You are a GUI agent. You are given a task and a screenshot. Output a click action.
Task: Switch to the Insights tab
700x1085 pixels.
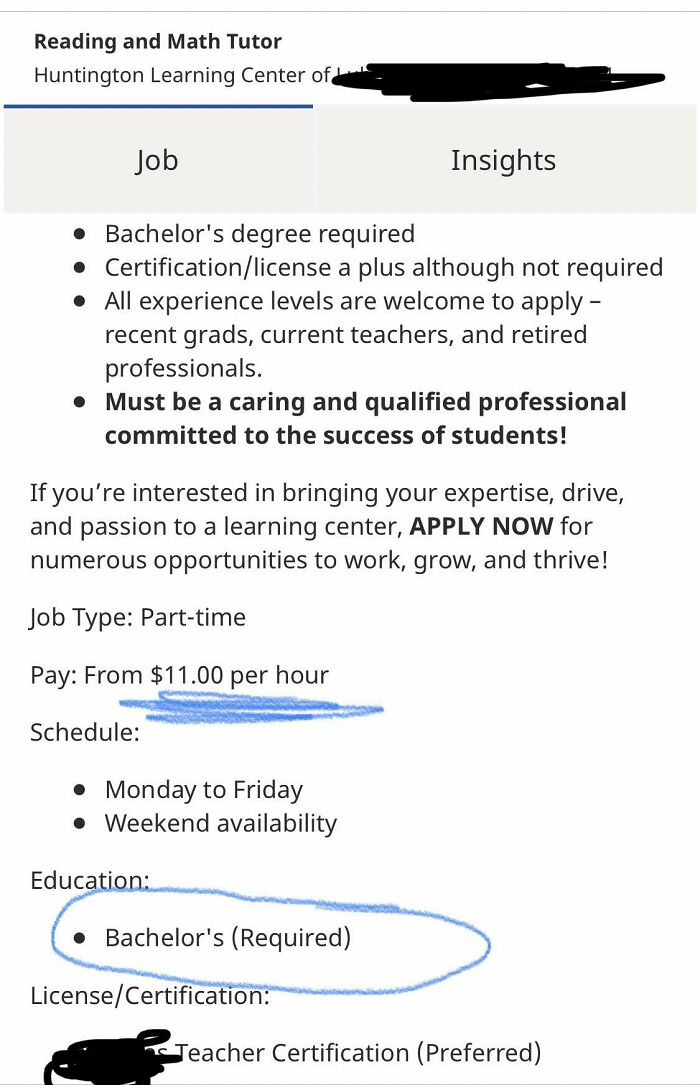(x=503, y=160)
